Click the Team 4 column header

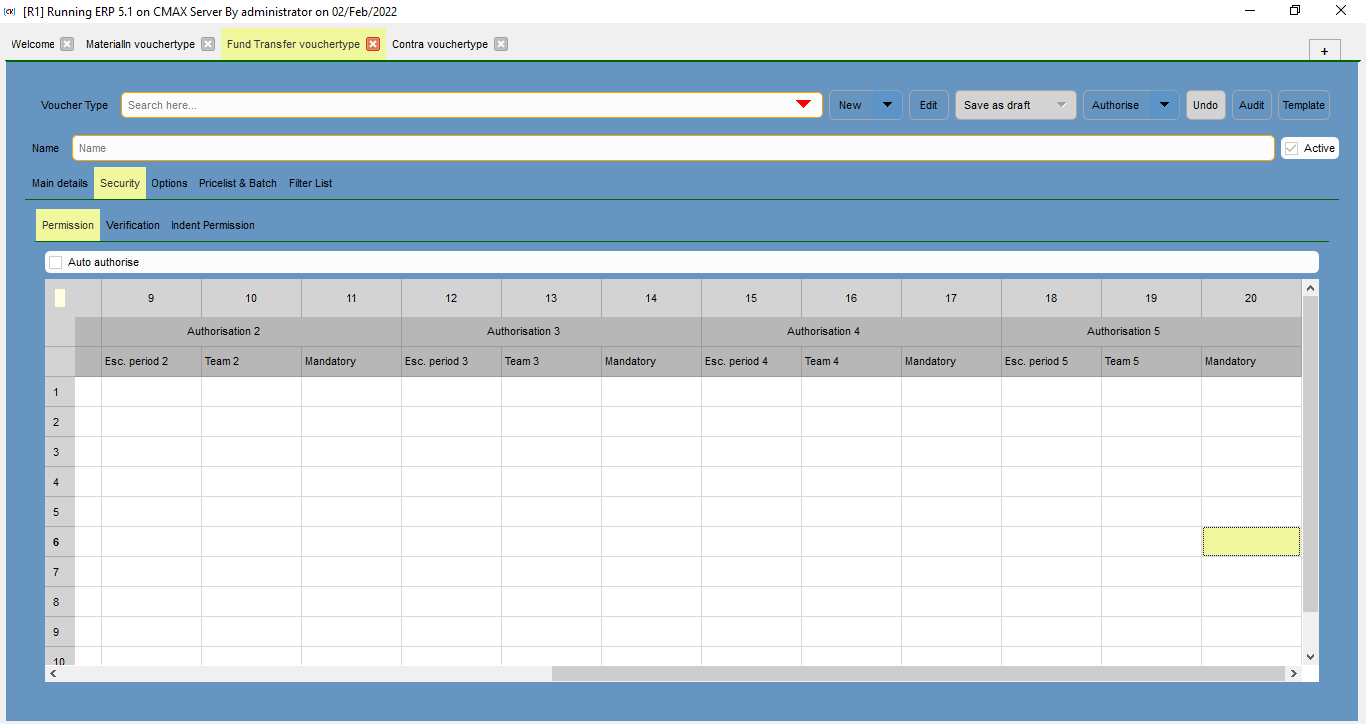(851, 361)
